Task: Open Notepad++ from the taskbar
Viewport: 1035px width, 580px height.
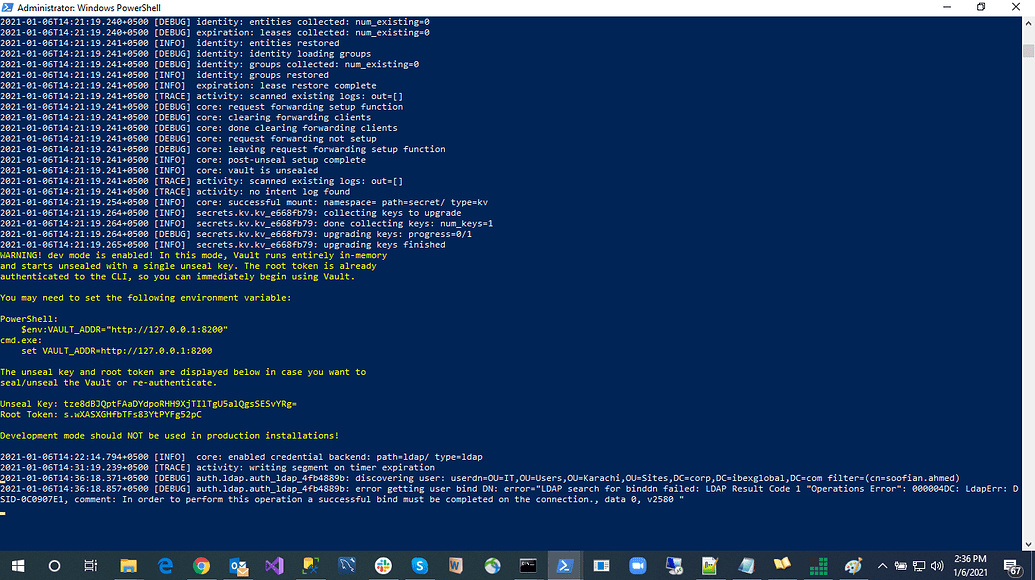Action: tap(710, 565)
